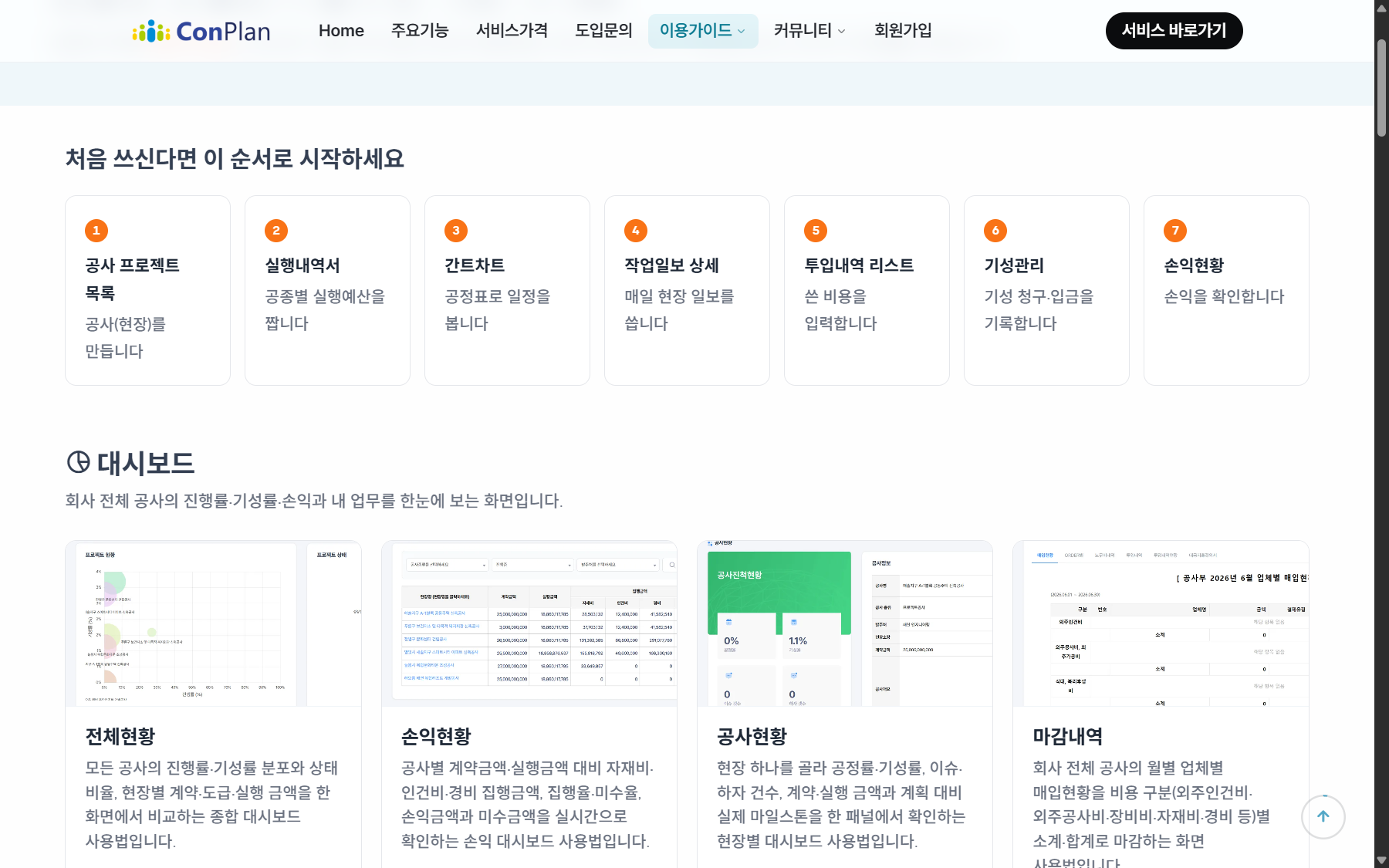The image size is (1389, 868).
Task: Click the dashboard pie chart icon
Action: (x=79, y=462)
